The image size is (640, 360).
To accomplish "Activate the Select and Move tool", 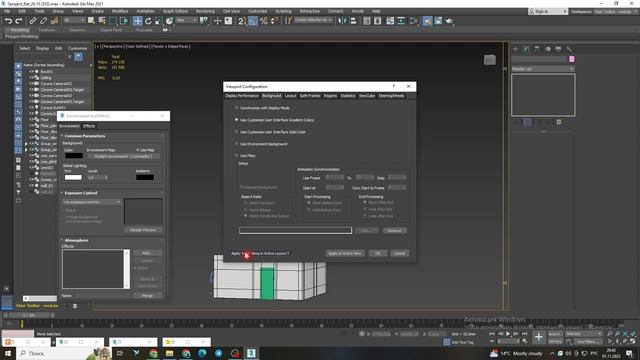I will point(138,21).
